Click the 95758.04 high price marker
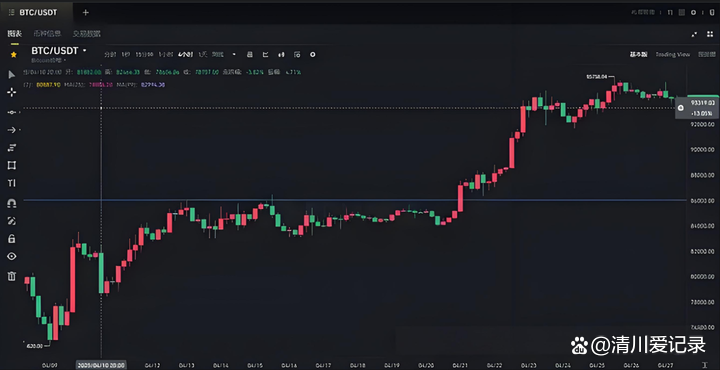 596,77
